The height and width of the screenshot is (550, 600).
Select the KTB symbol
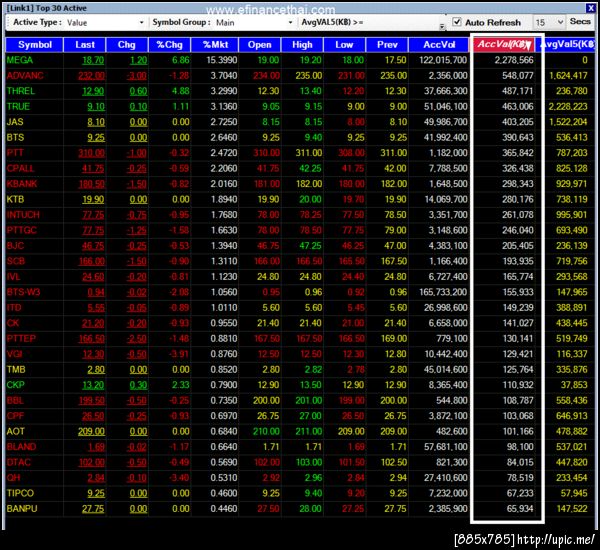pos(15,199)
